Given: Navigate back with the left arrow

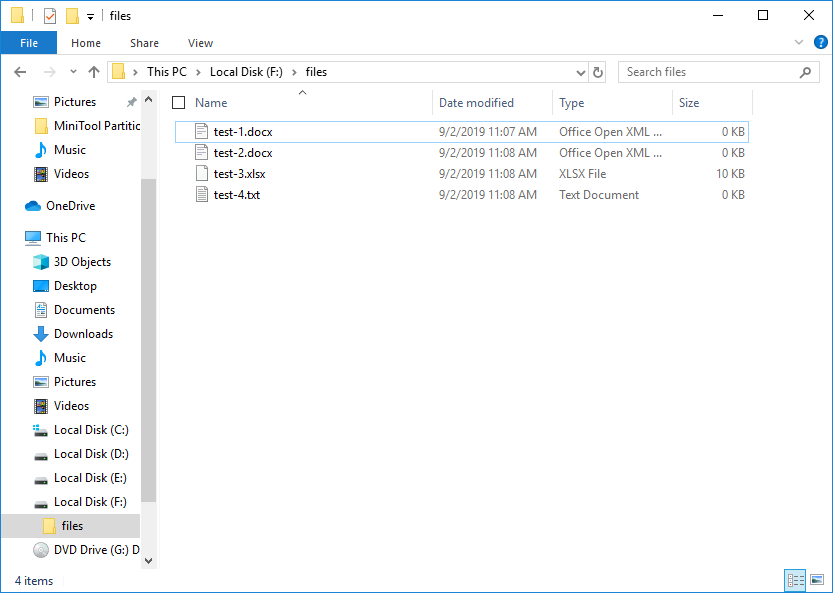Looking at the screenshot, I should [x=20, y=72].
